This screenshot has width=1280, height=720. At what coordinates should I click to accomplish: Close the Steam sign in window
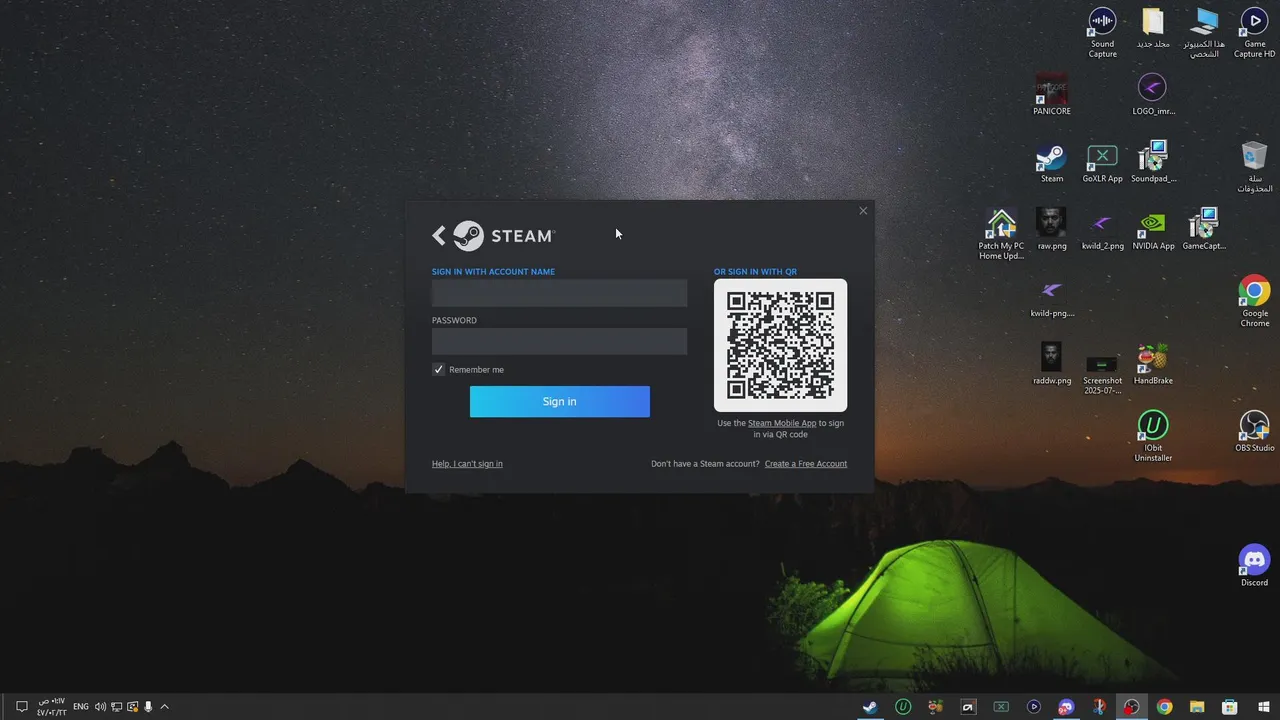(863, 211)
